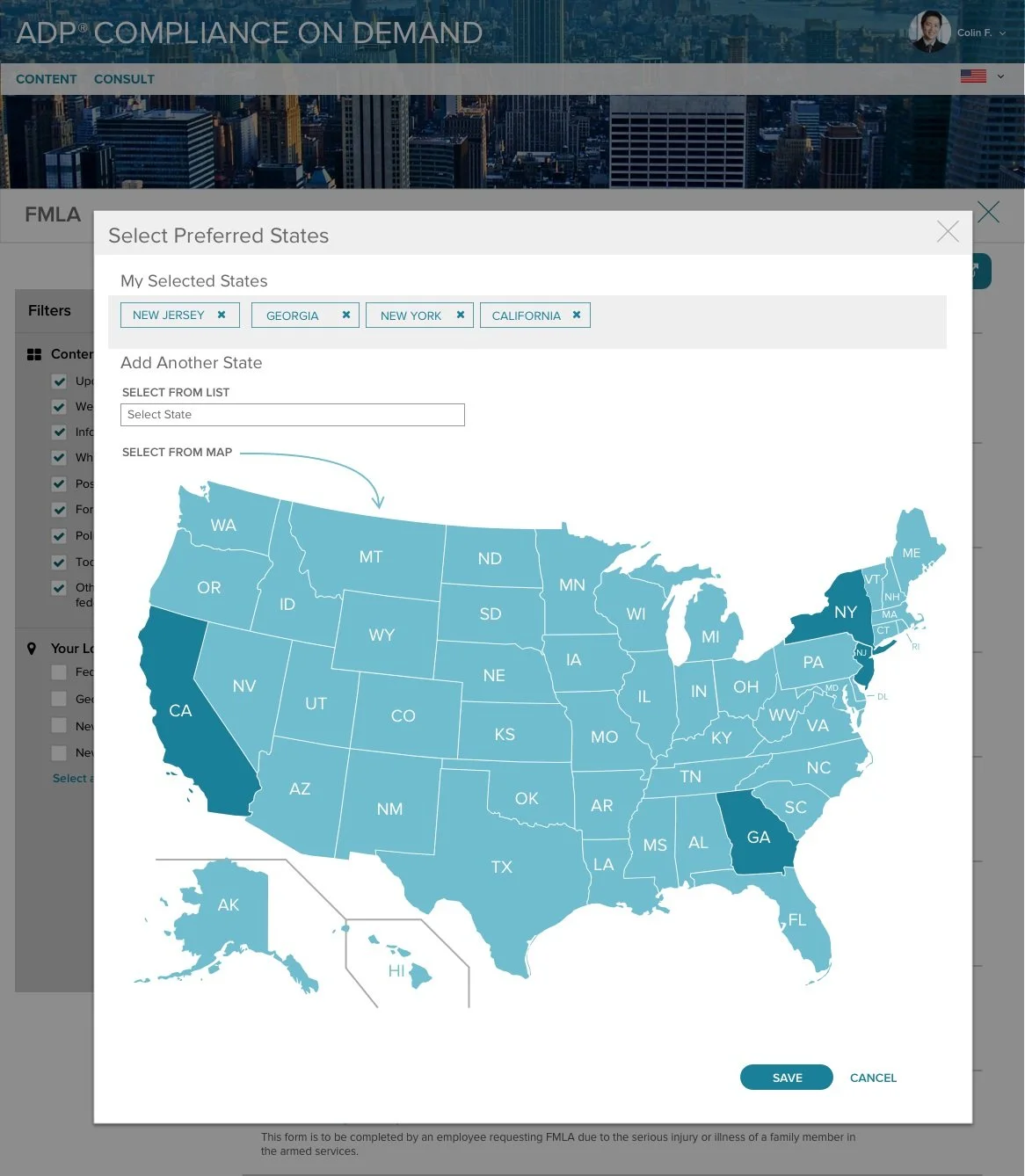Click Colin F. profile photo

pos(929,32)
